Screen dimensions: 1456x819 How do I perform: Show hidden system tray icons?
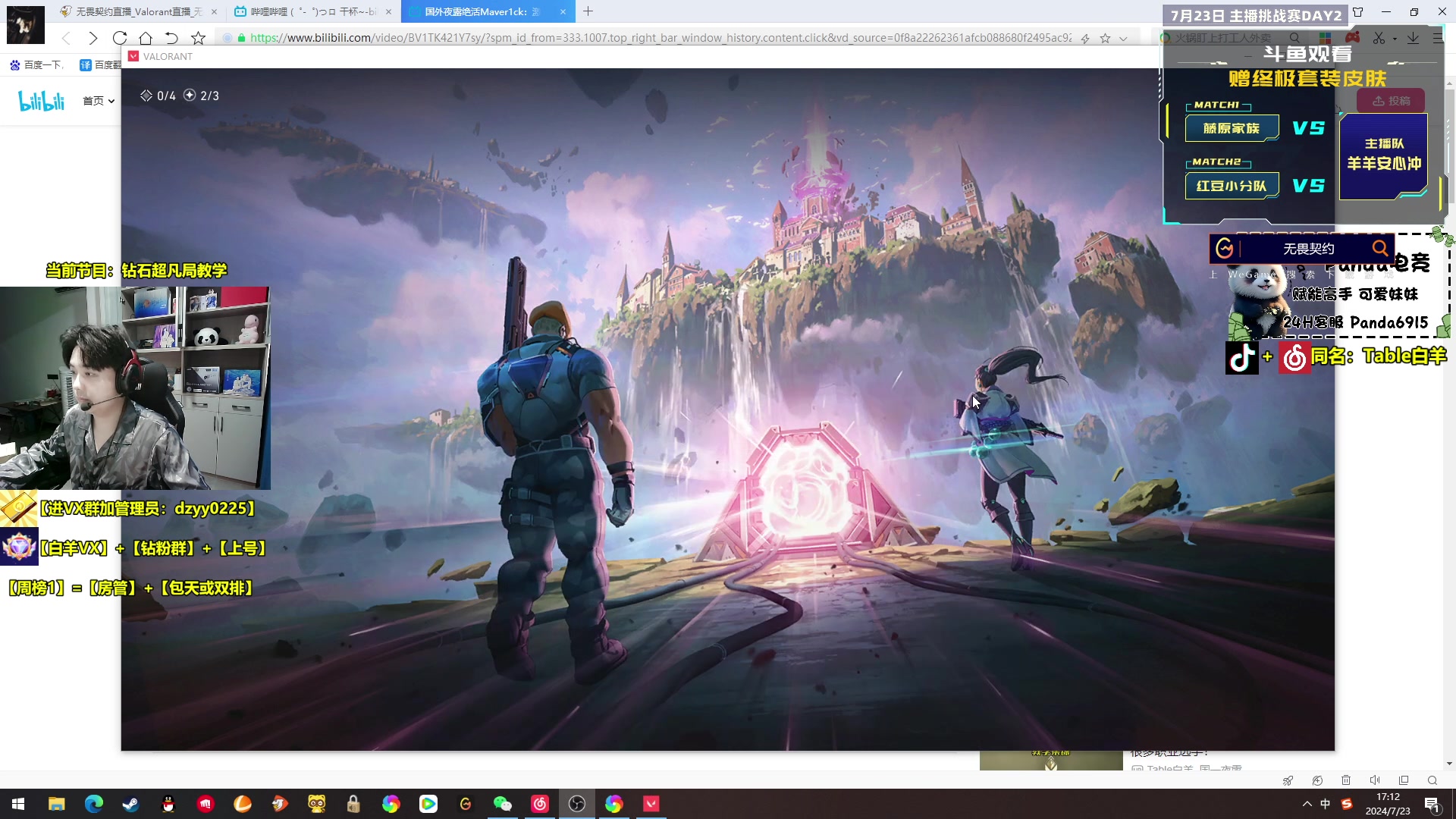click(1307, 804)
